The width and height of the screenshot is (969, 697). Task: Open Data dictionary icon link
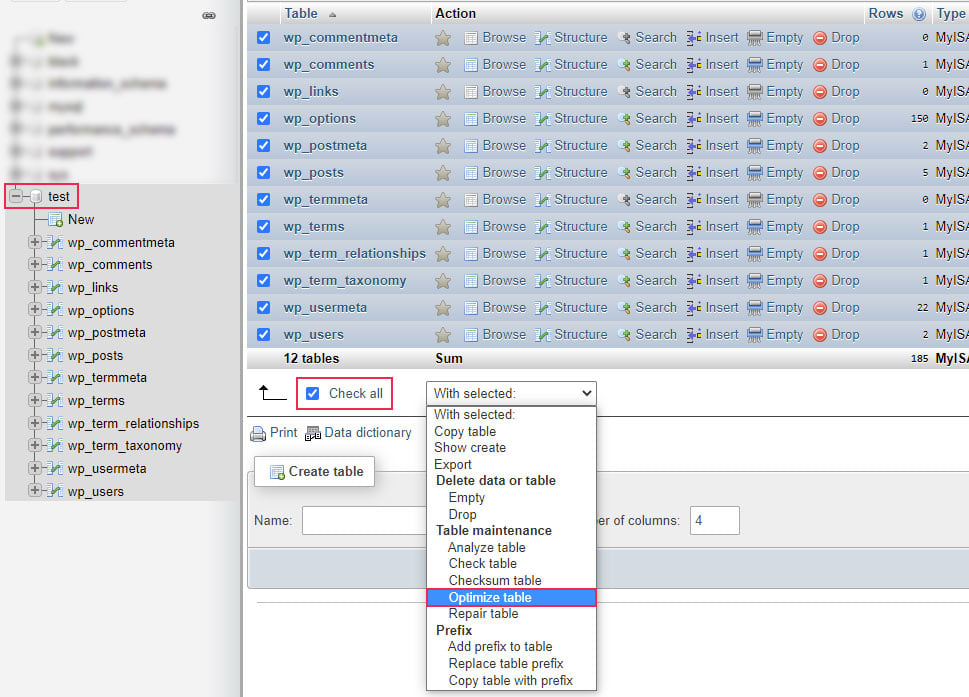click(313, 434)
